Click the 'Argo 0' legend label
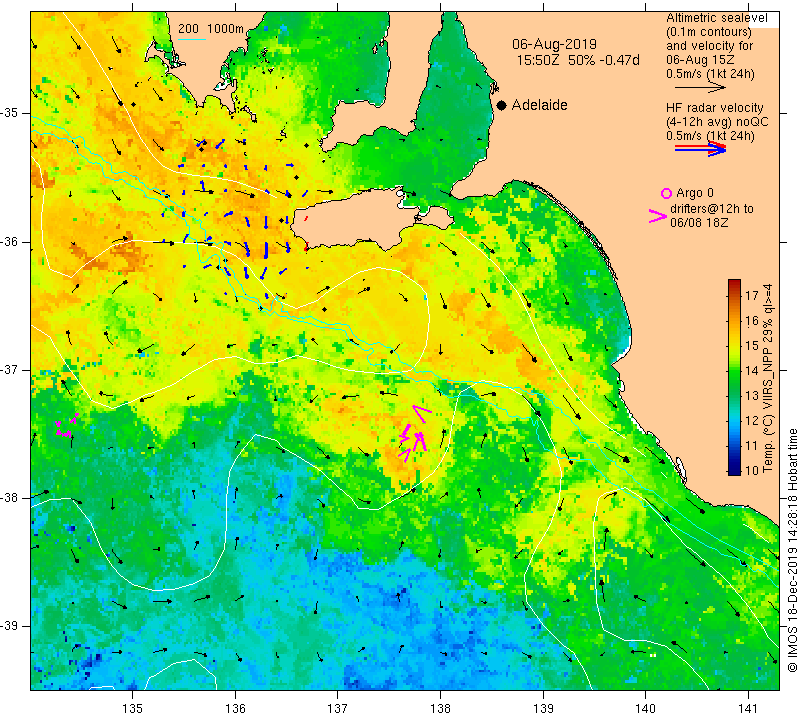This screenshot has height=720, width=800. [x=694, y=193]
